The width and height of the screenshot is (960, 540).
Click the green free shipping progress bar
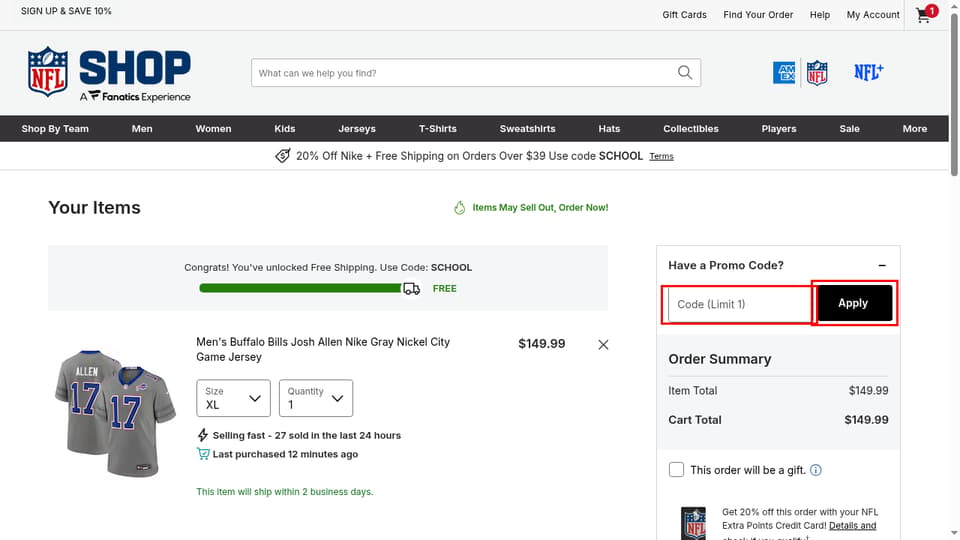[x=300, y=288]
